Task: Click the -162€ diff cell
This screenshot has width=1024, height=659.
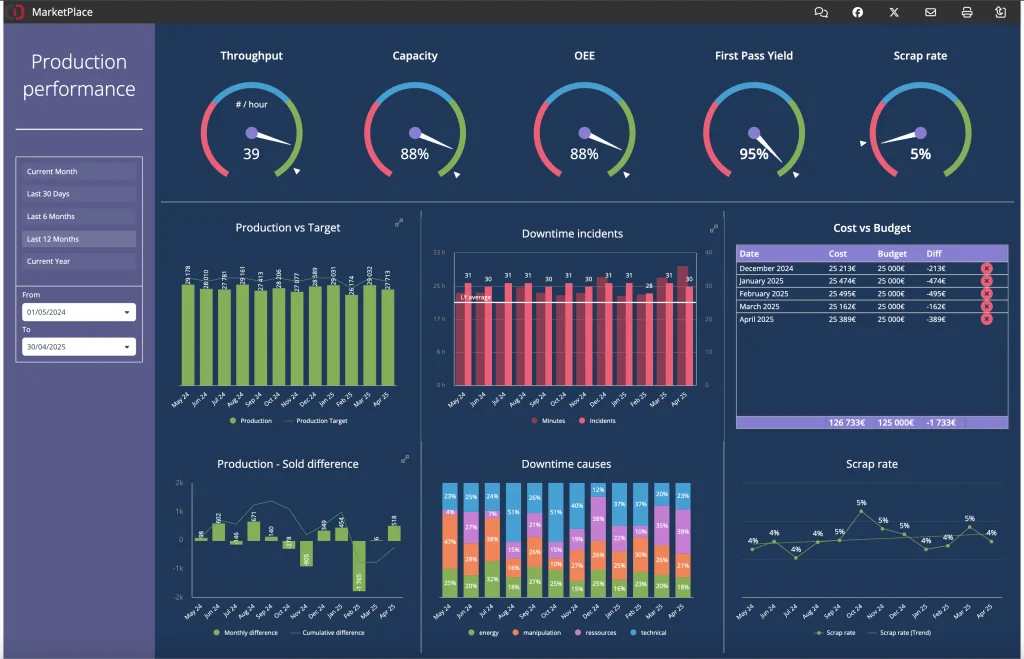Action: [936, 306]
